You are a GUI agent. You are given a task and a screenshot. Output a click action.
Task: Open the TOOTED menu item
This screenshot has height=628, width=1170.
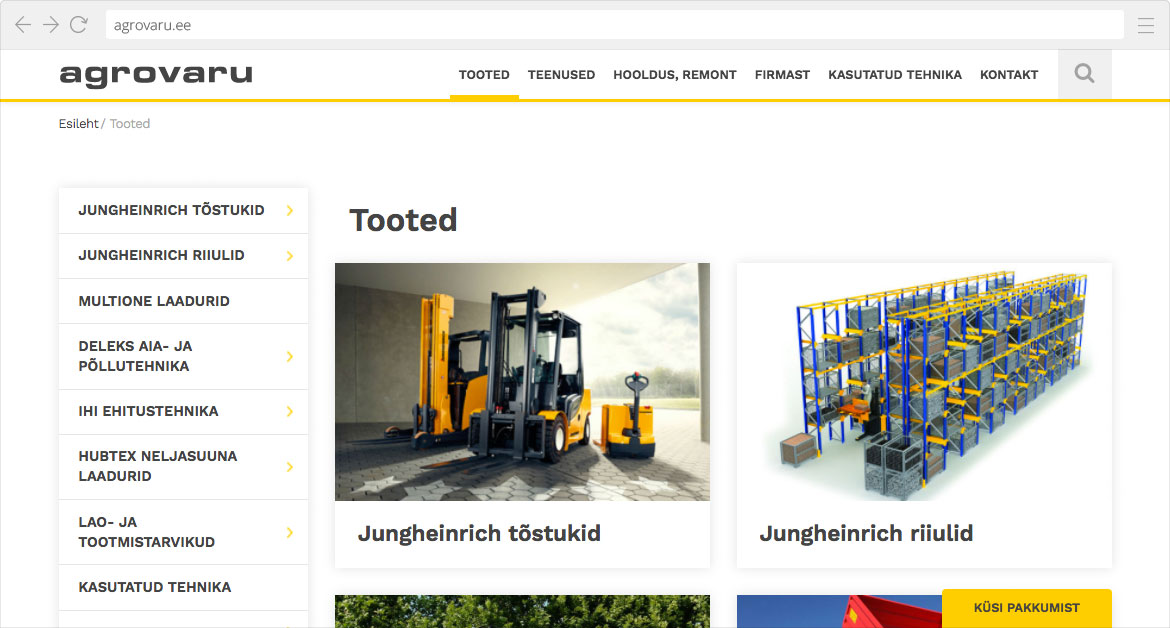point(484,75)
